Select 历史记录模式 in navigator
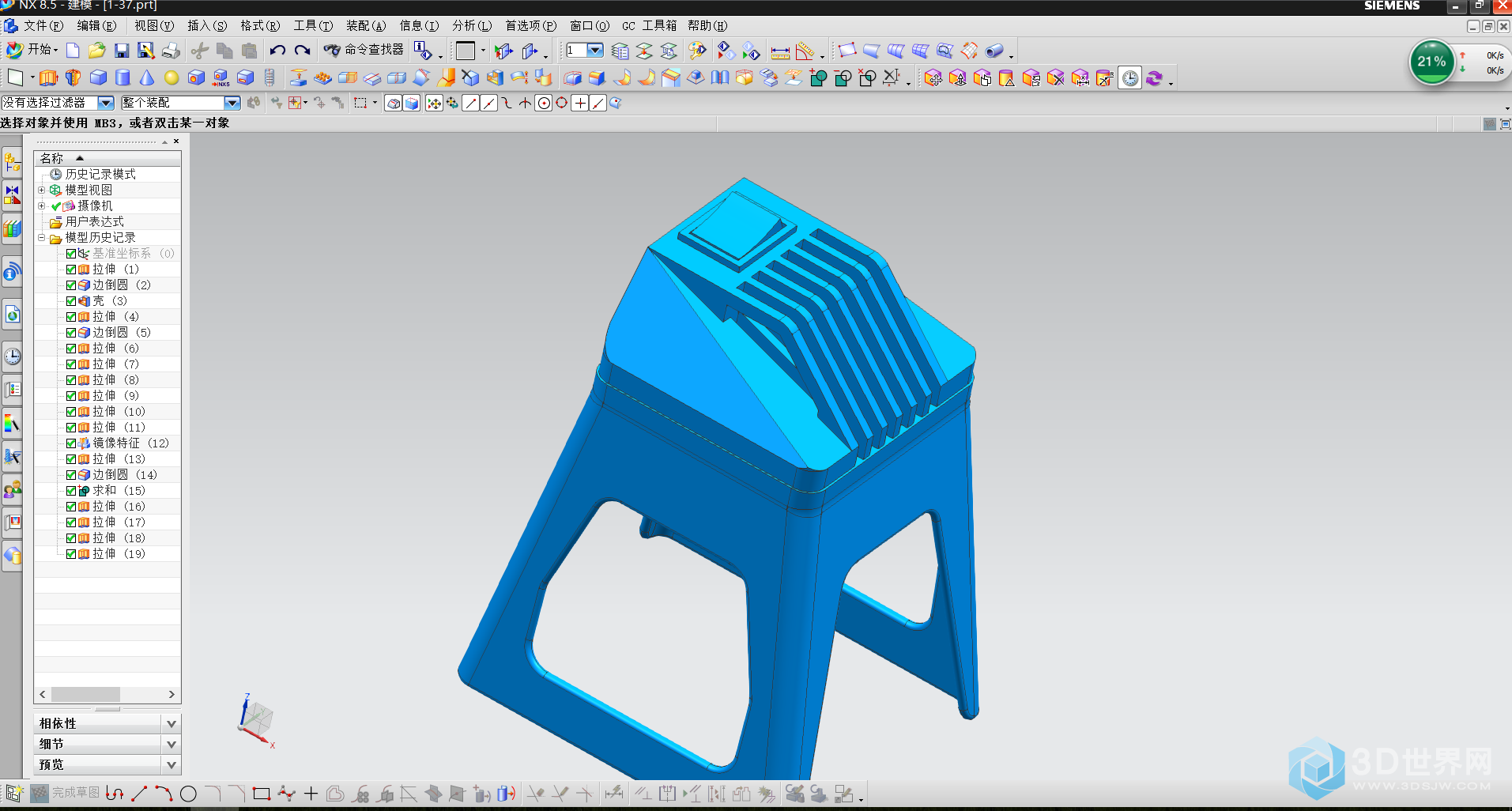This screenshot has width=1512, height=811. click(100, 175)
